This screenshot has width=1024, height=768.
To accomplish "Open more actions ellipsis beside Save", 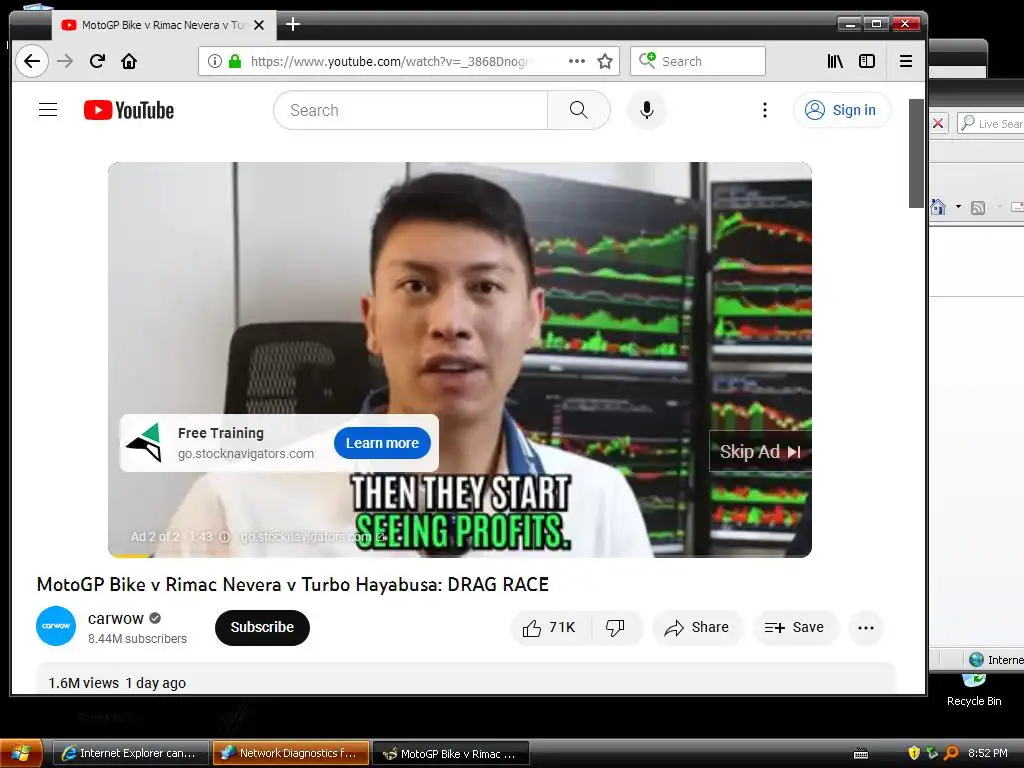I will (x=866, y=628).
